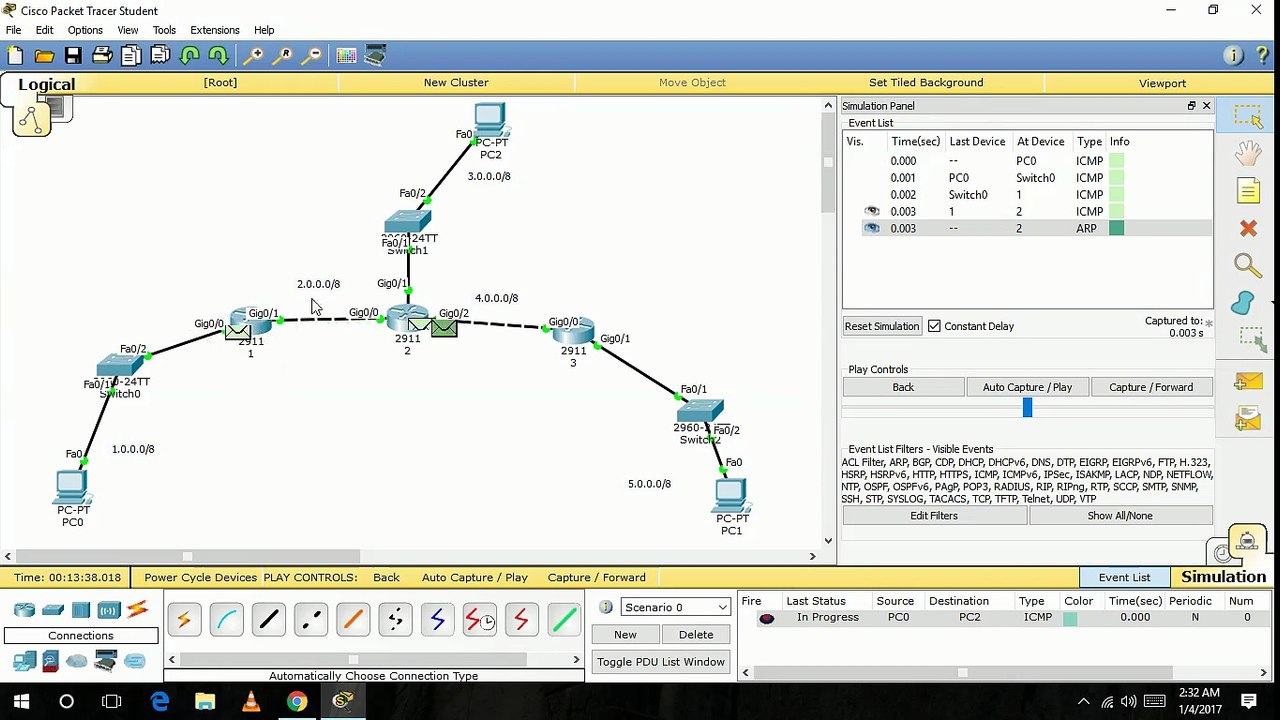Pick the Copper Straight-Through black cable
Image resolution: width=1280 pixels, height=720 pixels.
pos(268,621)
